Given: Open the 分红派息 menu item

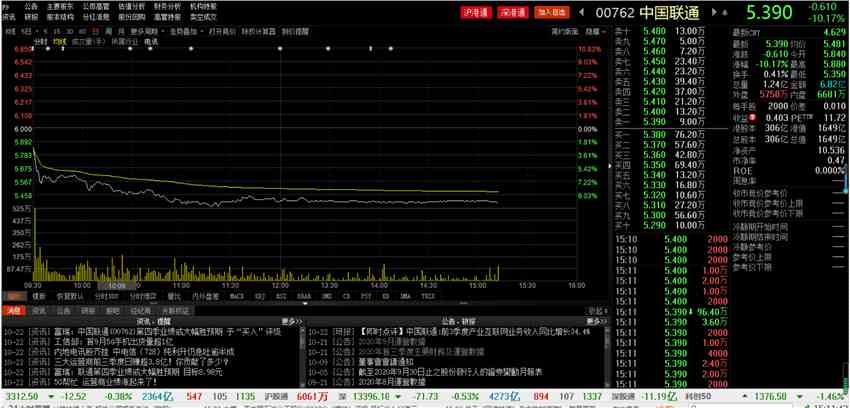Looking at the screenshot, I should click(x=95, y=17).
